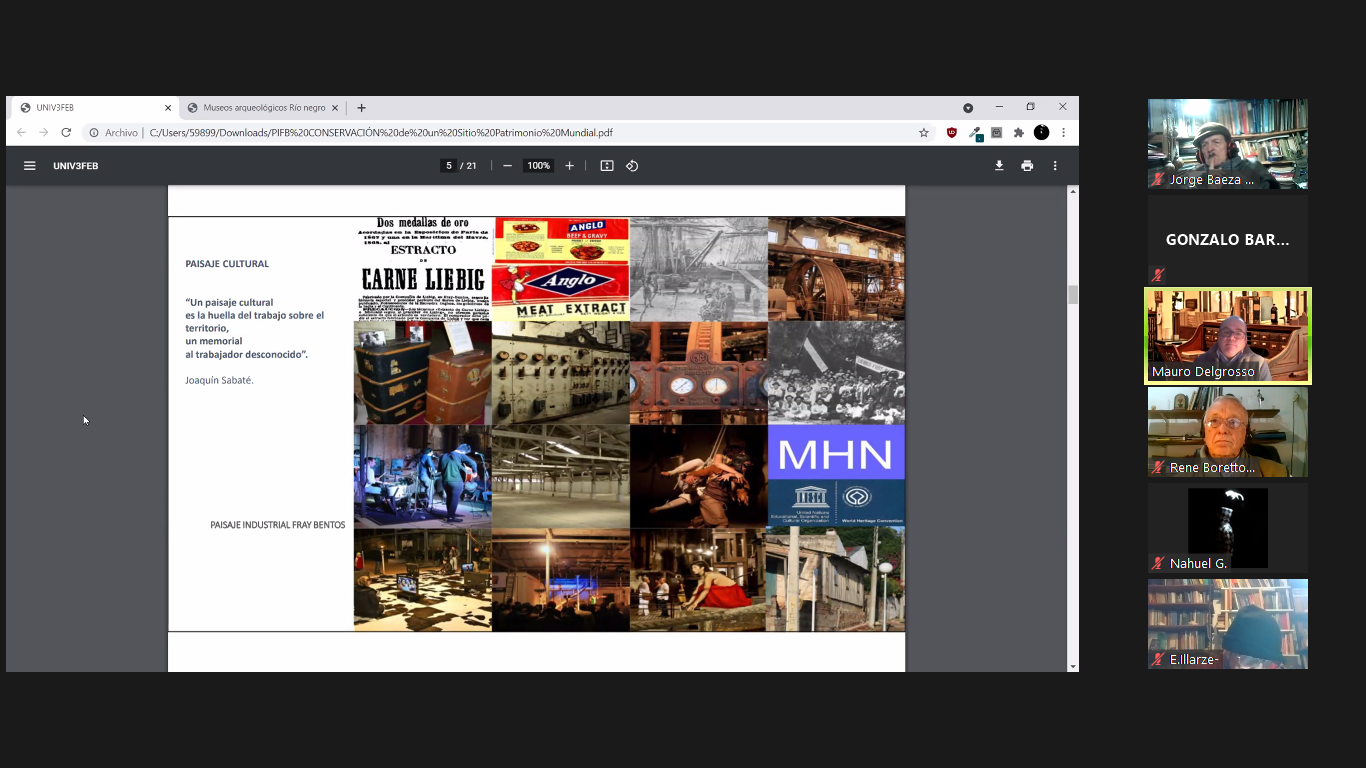Click the UNESCO World Heritage logo
Image resolution: width=1366 pixels, height=768 pixels.
click(x=836, y=503)
